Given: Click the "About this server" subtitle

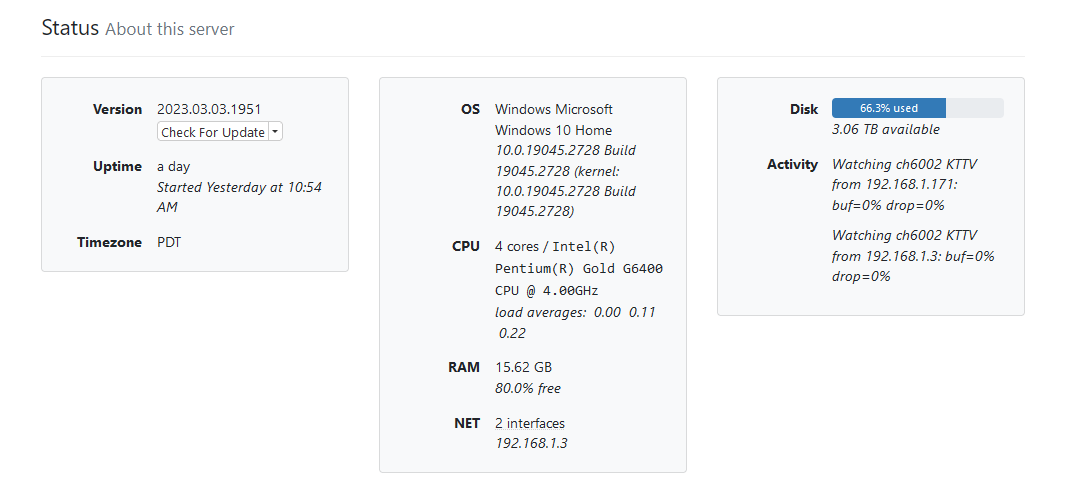Looking at the screenshot, I should click(169, 29).
